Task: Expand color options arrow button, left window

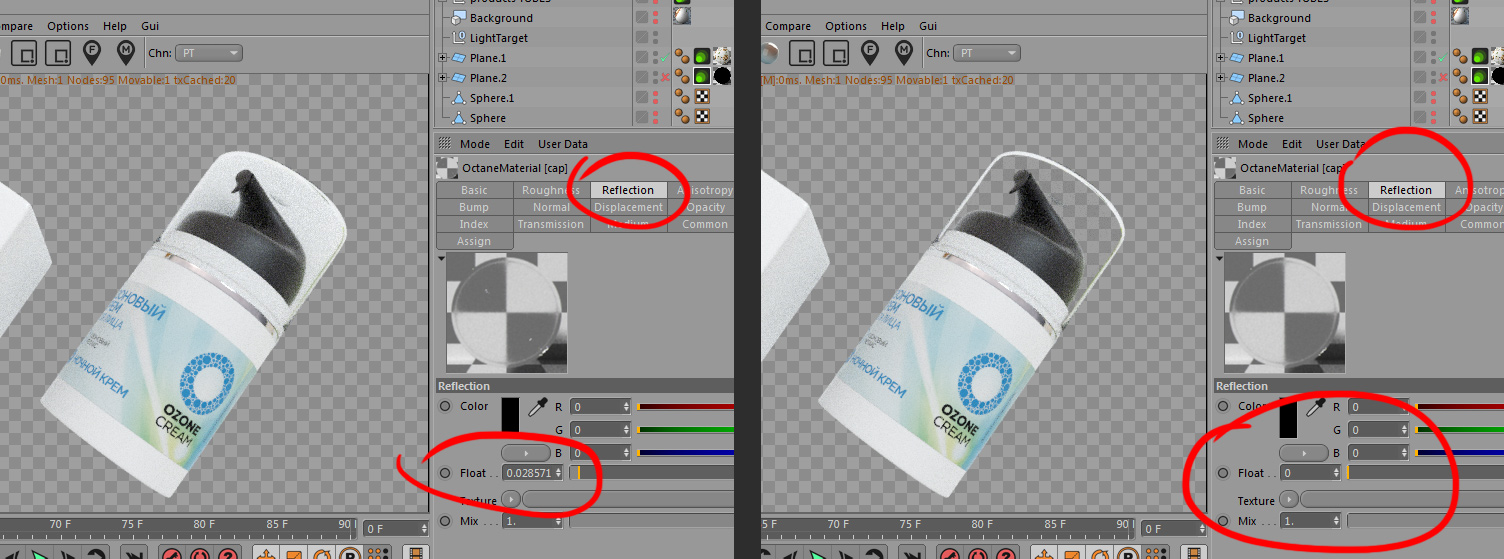Action: click(x=526, y=453)
